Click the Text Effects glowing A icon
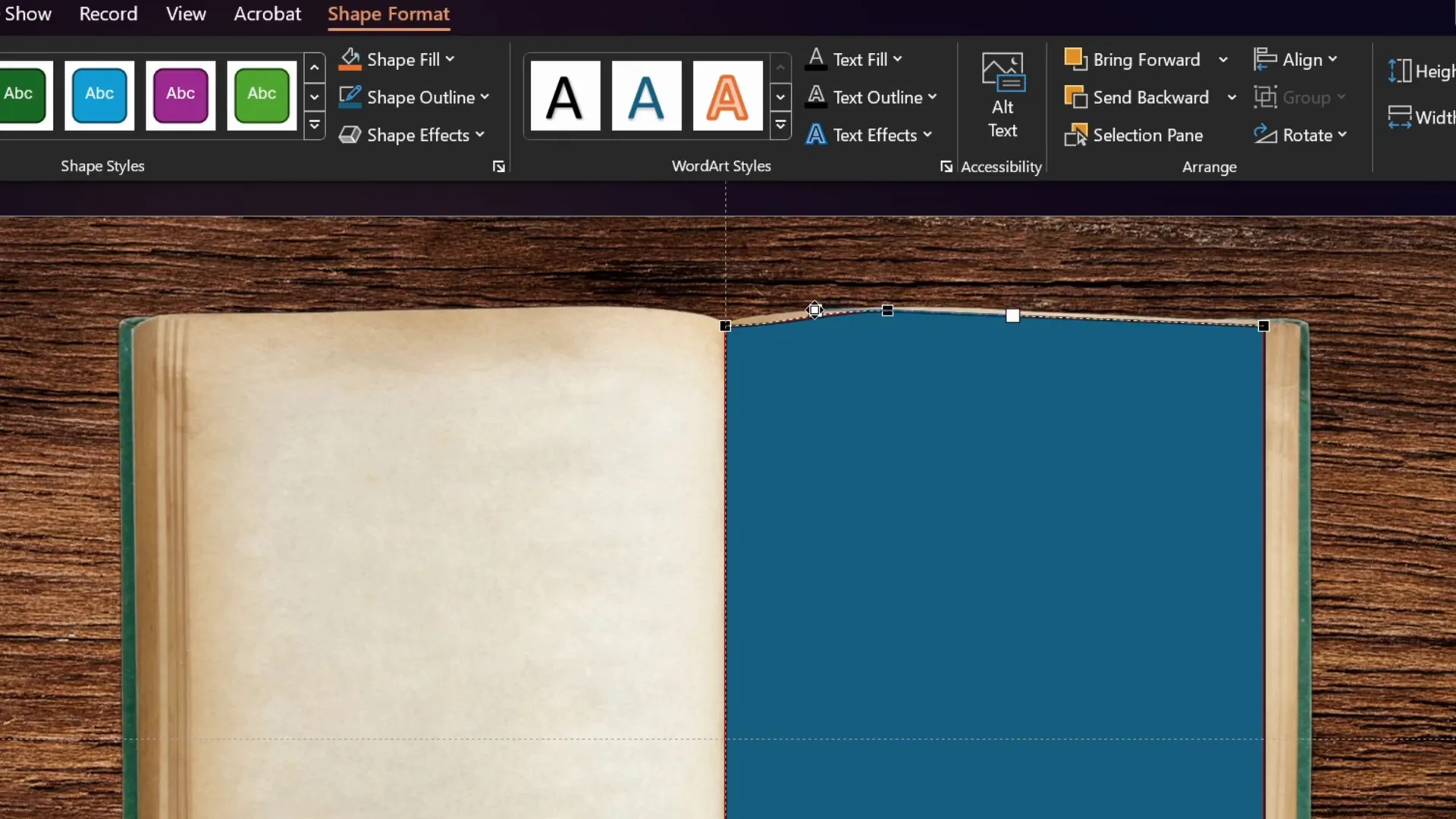1456x819 pixels. point(816,135)
